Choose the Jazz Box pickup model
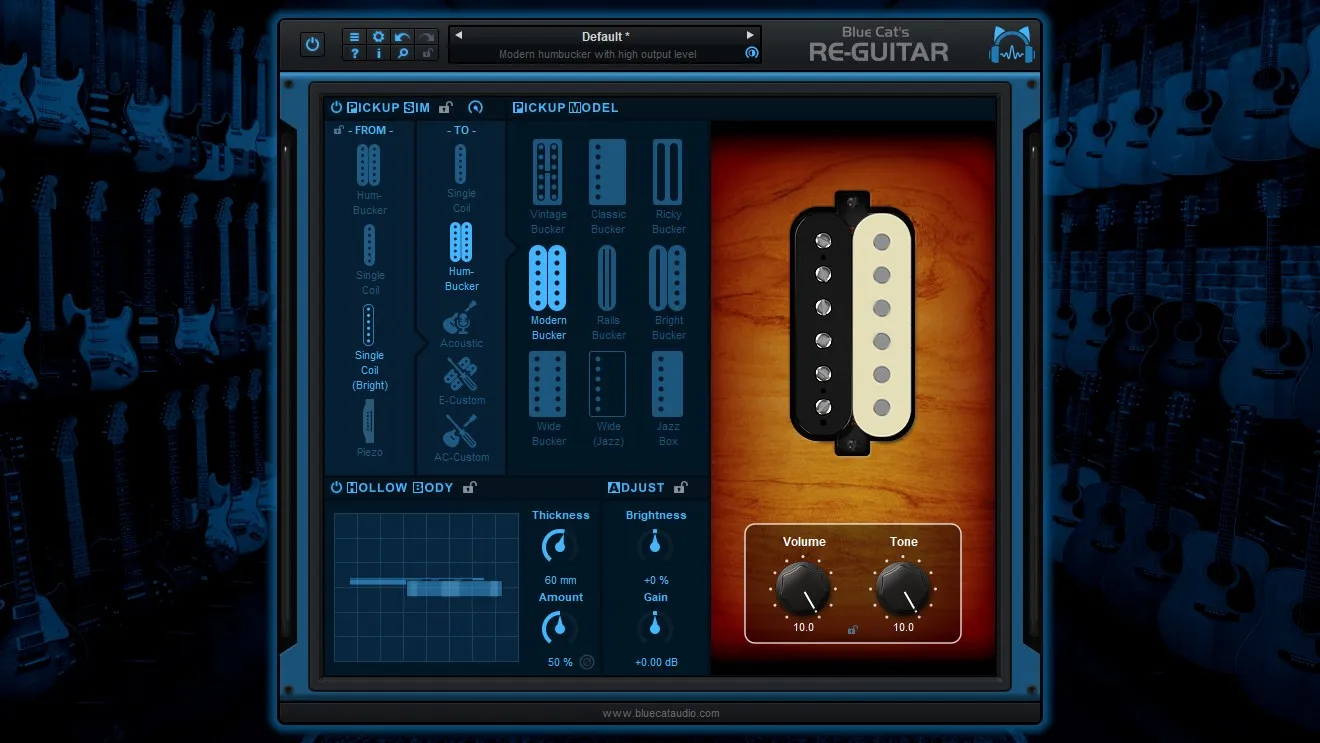The height and width of the screenshot is (743, 1320). [668, 399]
